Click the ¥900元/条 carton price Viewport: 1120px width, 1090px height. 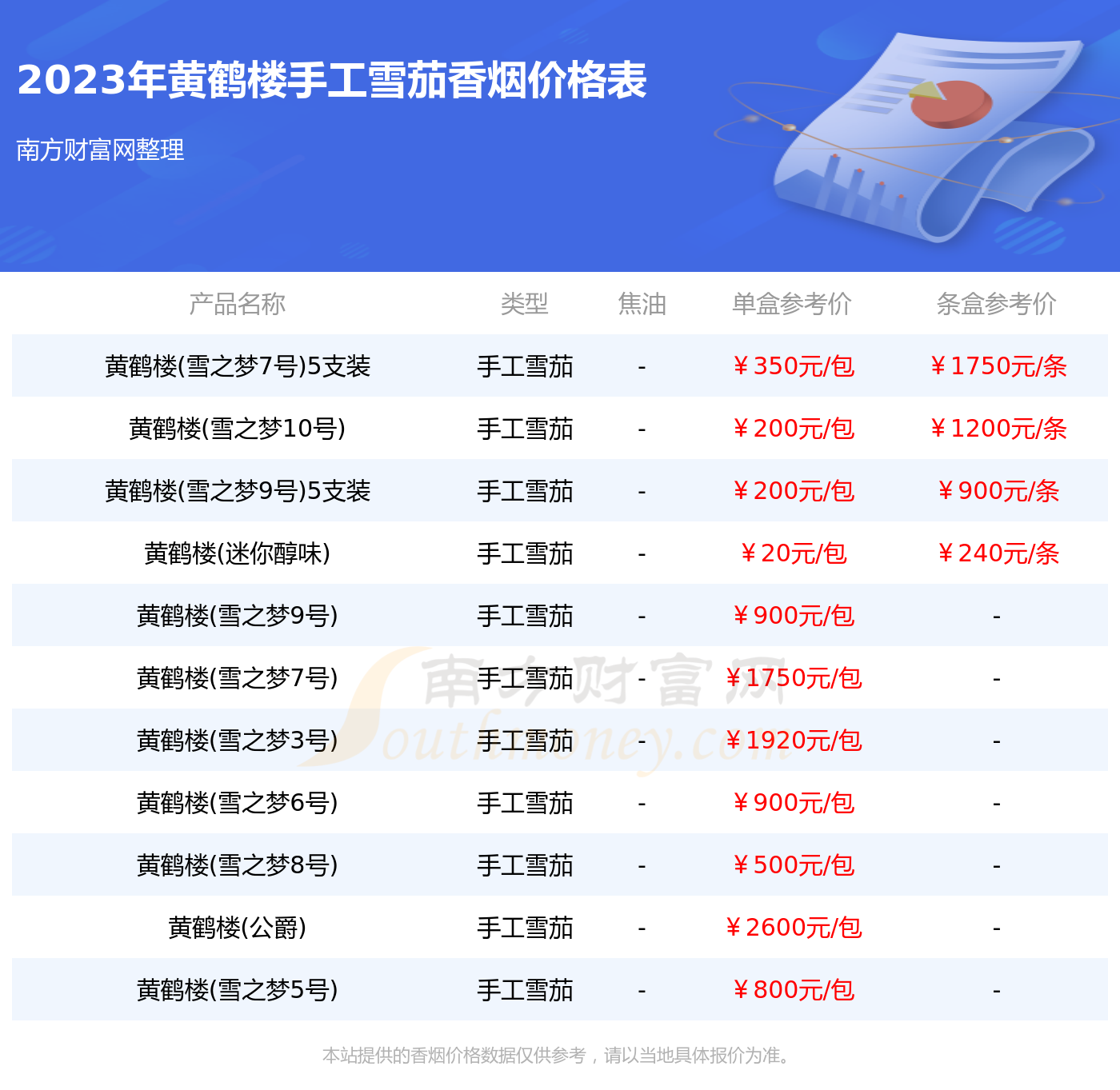(998, 491)
